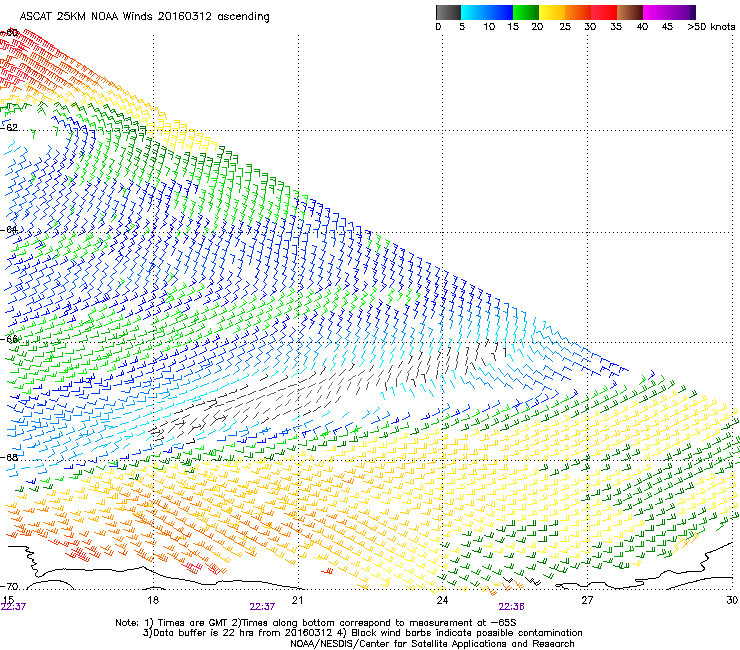Click the legend scale label '40'
The width and height of the screenshot is (740, 650).
point(642,27)
